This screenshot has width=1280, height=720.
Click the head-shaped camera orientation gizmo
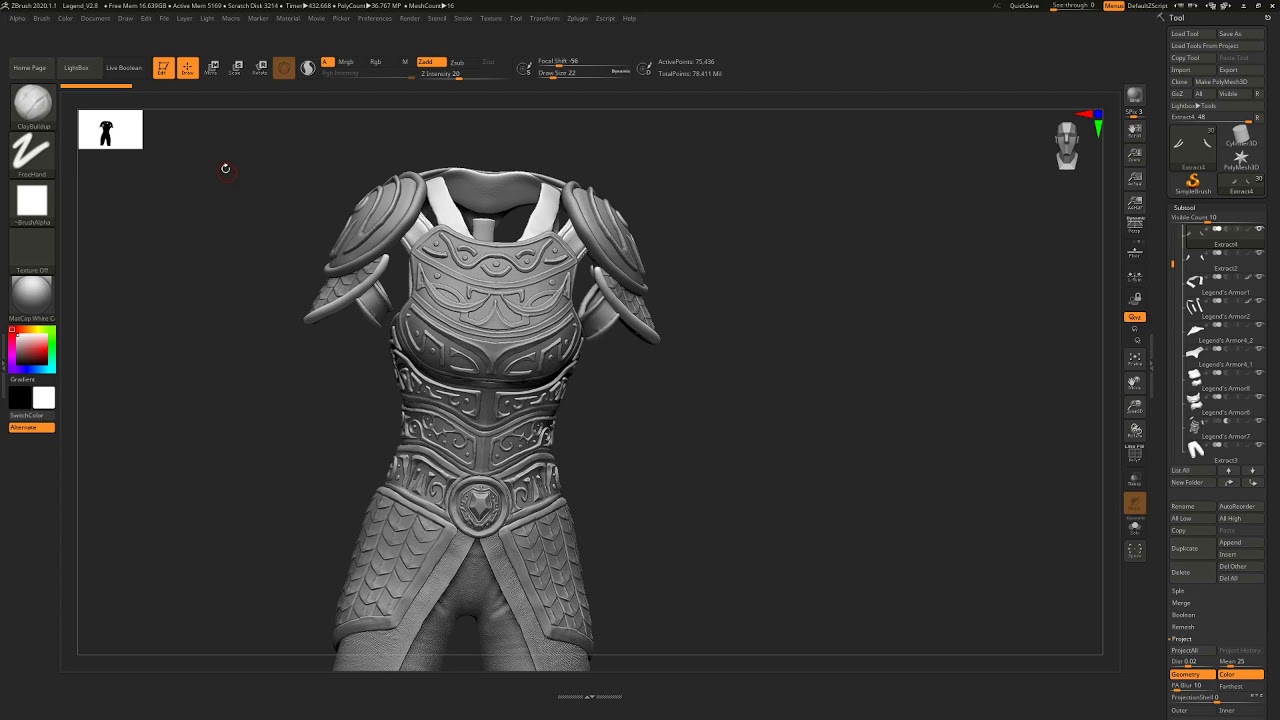pos(1067,146)
